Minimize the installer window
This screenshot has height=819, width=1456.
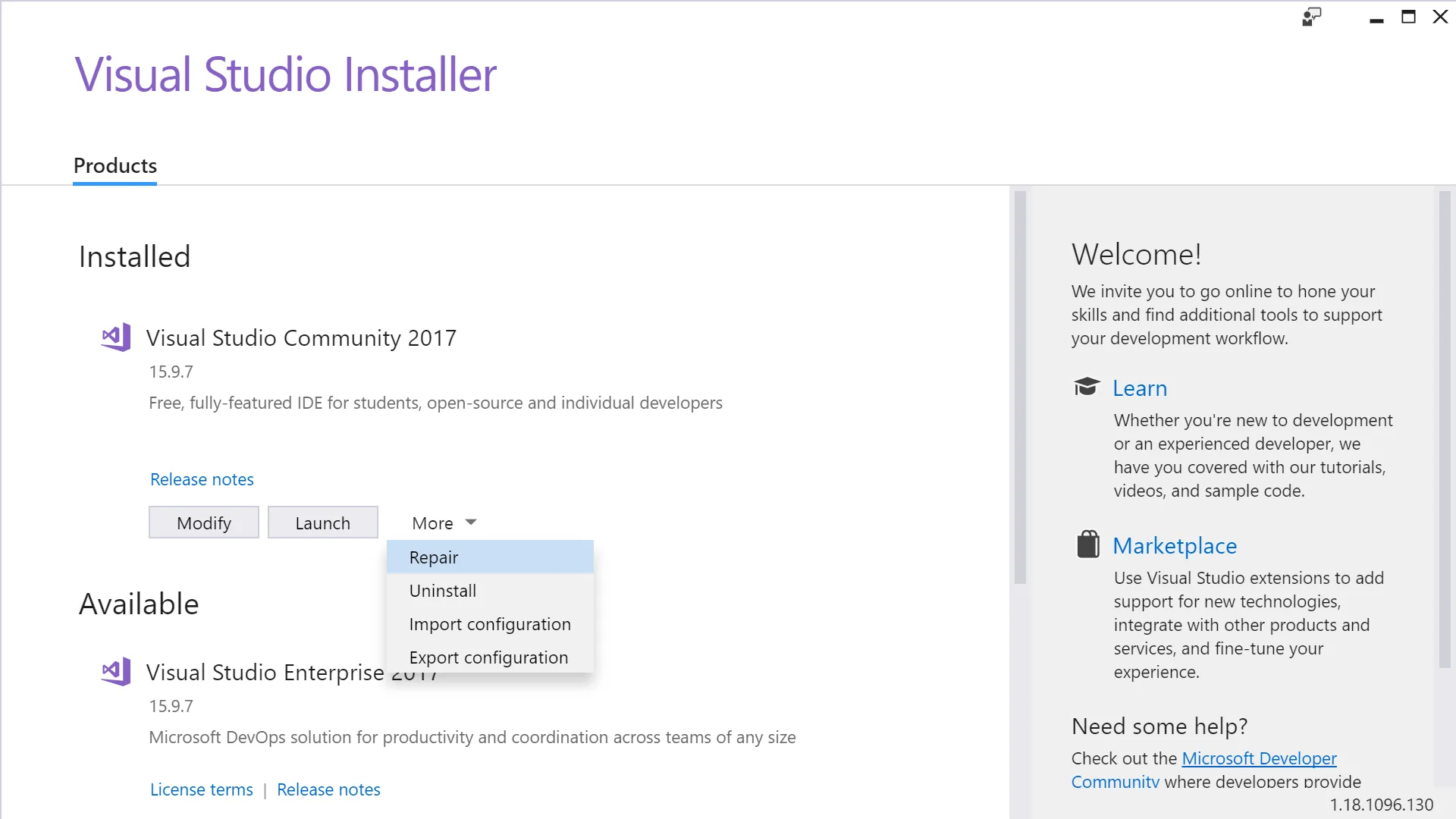[x=1376, y=18]
